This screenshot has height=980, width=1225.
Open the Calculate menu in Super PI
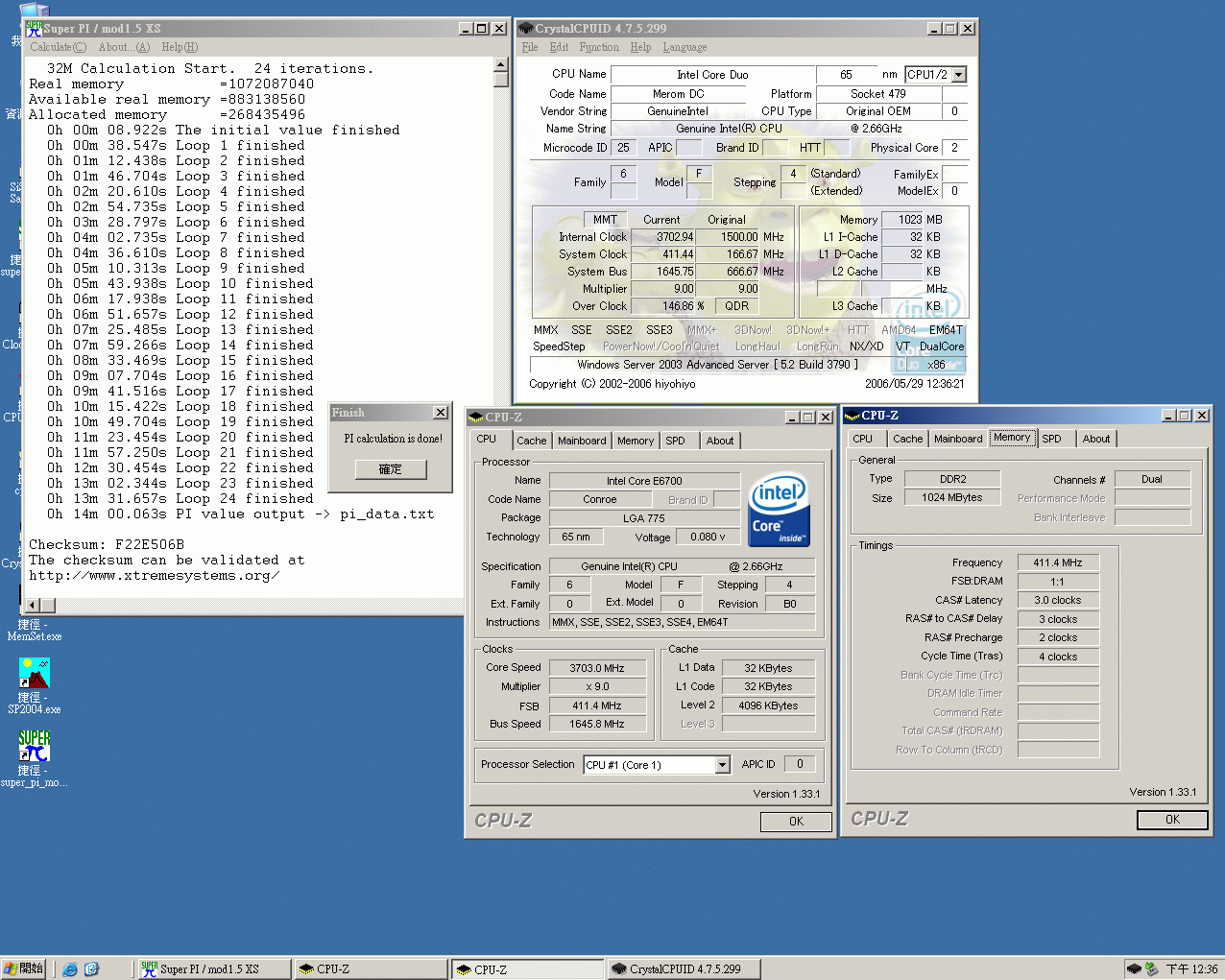[x=58, y=47]
